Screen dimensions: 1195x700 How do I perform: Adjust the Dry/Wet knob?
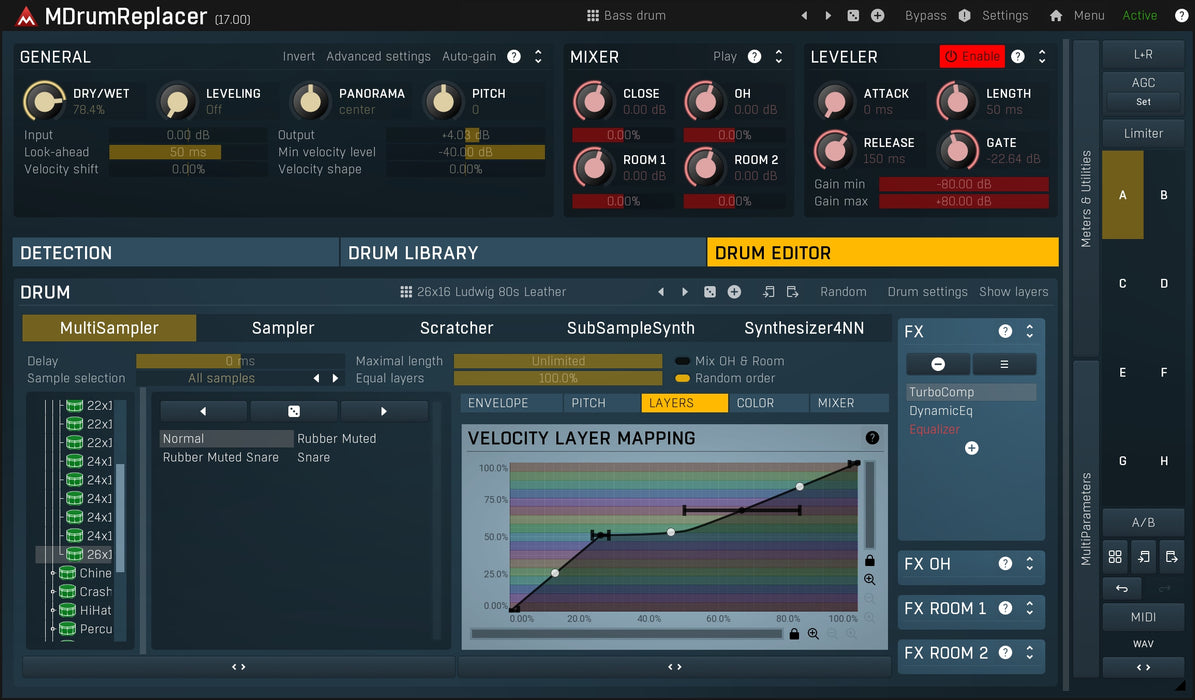click(42, 100)
